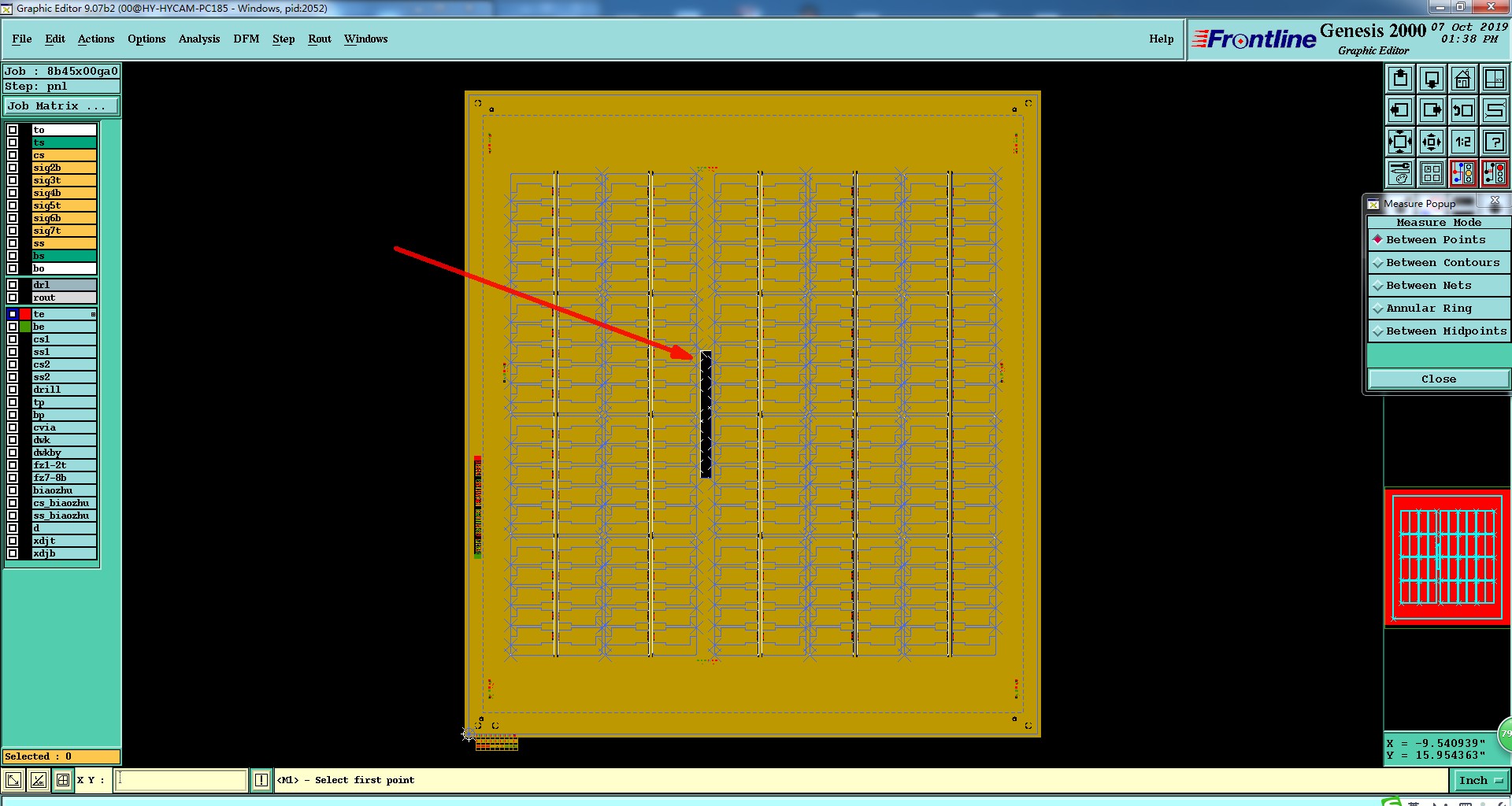This screenshot has width=1512, height=806.
Task: Click the grid snap icon beside X Y
Action: click(63, 780)
